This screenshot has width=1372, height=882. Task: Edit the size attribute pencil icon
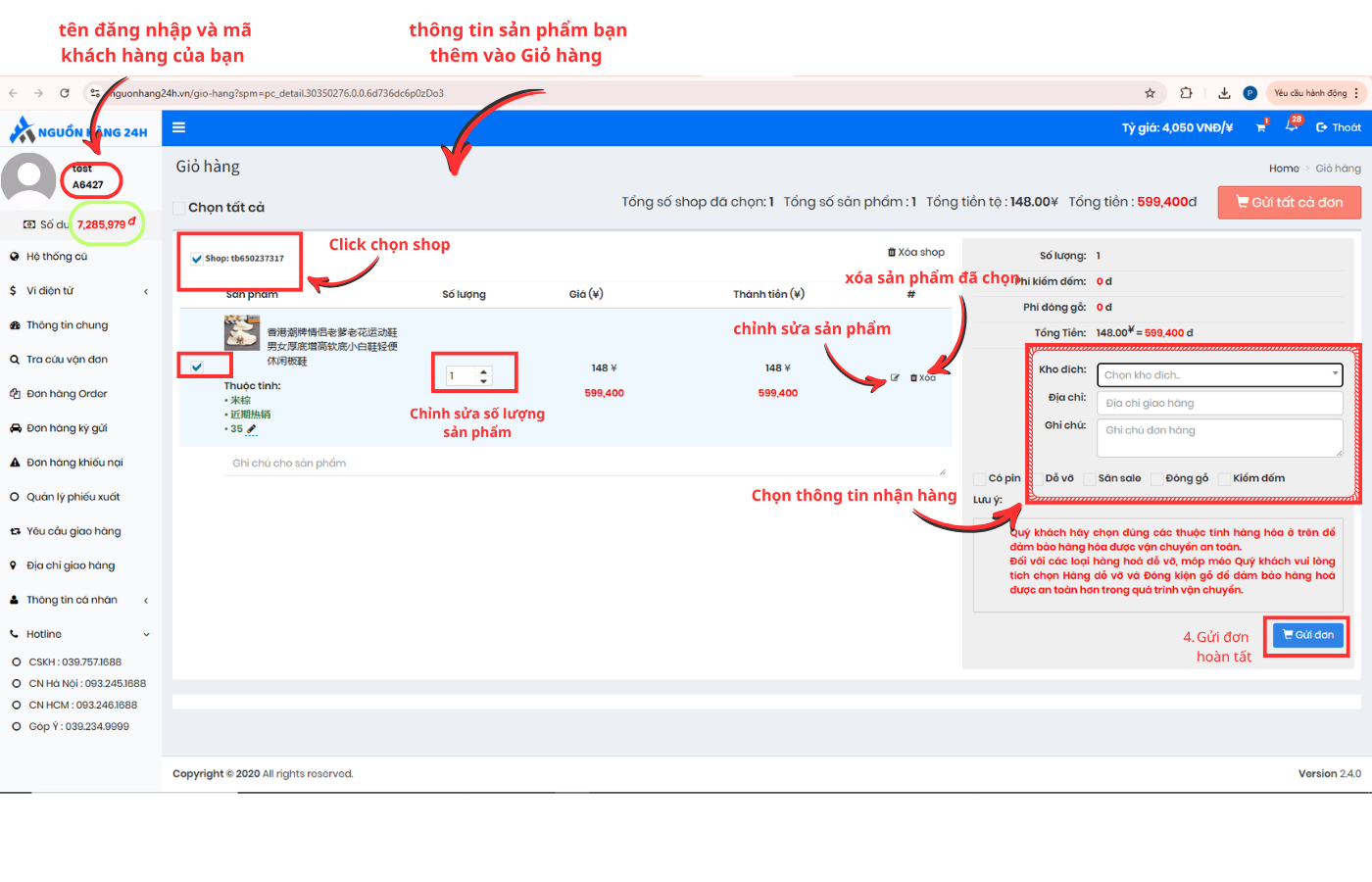pyautogui.click(x=252, y=429)
